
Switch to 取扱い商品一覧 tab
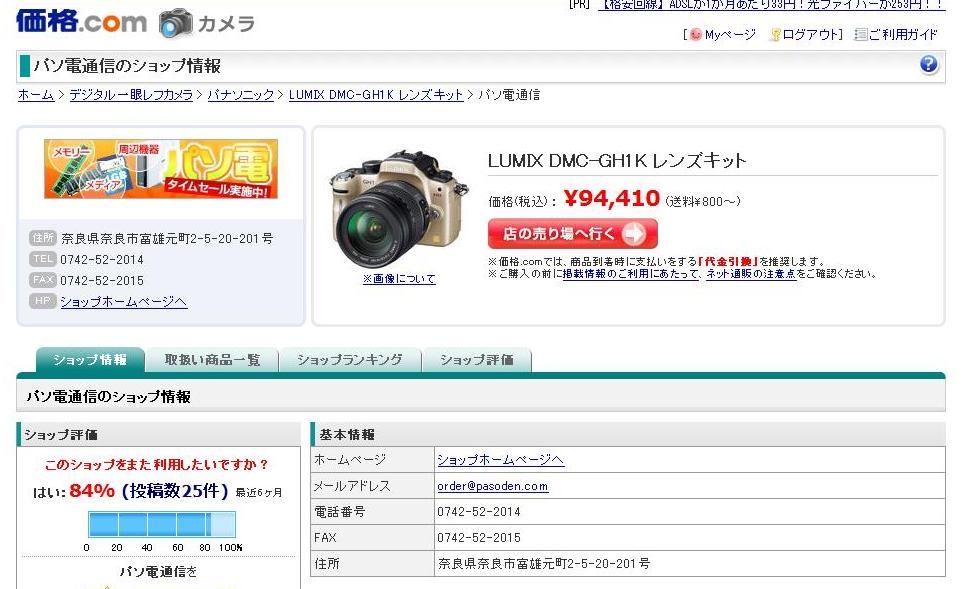[212, 360]
